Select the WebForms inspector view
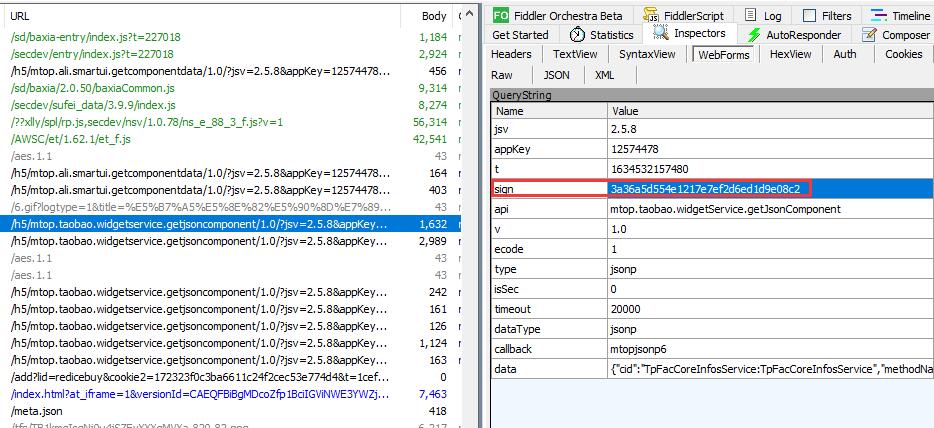934x428 pixels. [x=723, y=55]
